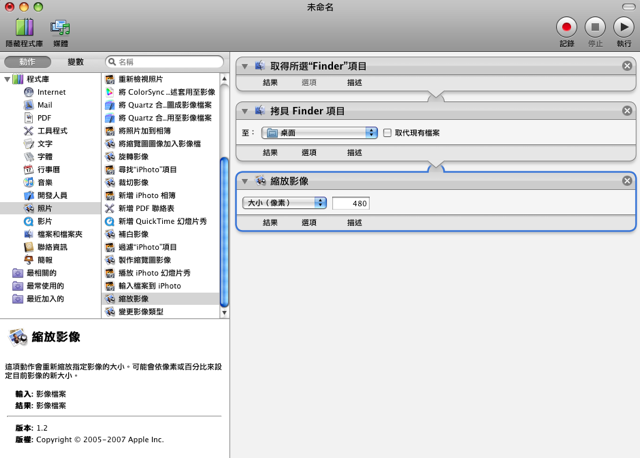Remove the 拷貝 Finder 項目 action

tap(627, 111)
